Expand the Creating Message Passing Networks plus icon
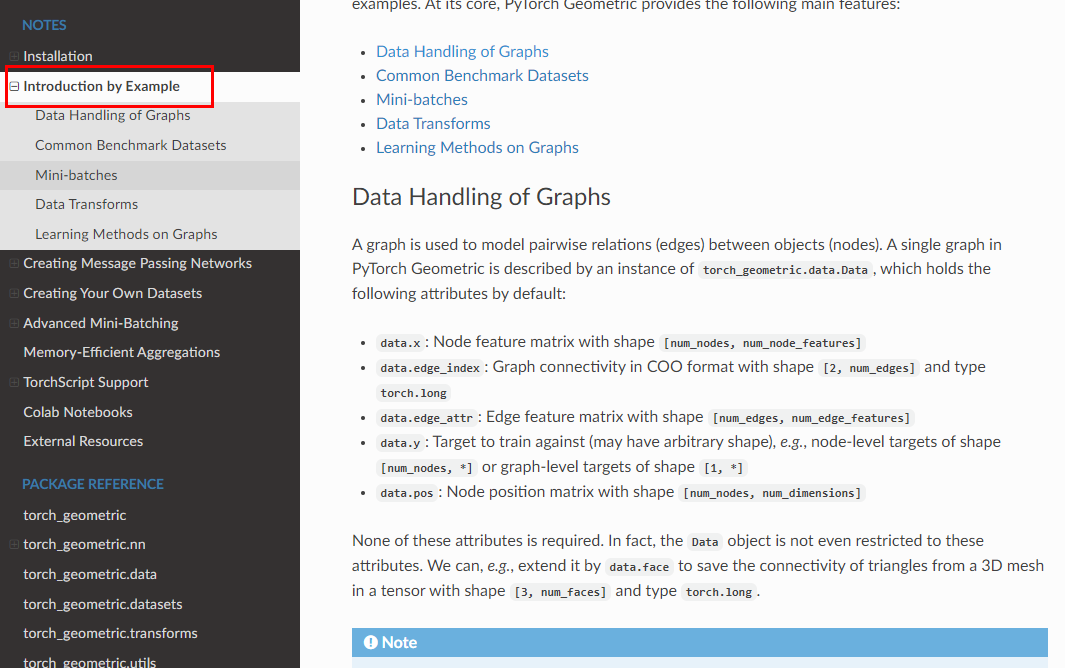1065x668 pixels. (x=14, y=263)
